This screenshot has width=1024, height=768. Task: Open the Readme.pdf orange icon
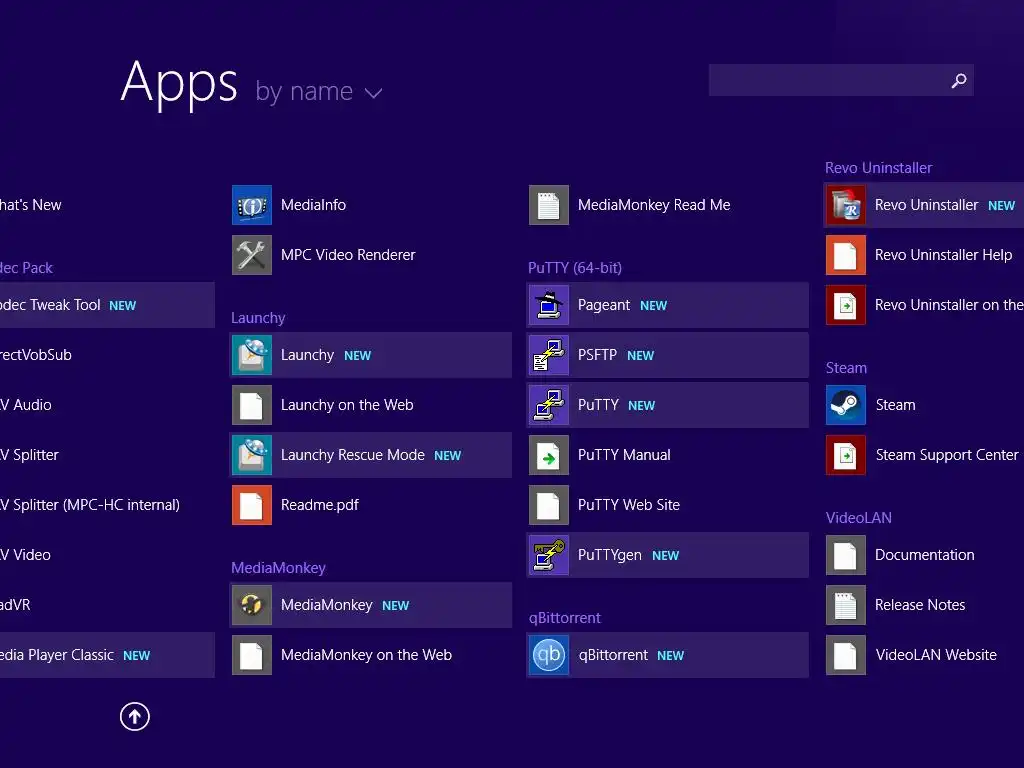(x=251, y=505)
